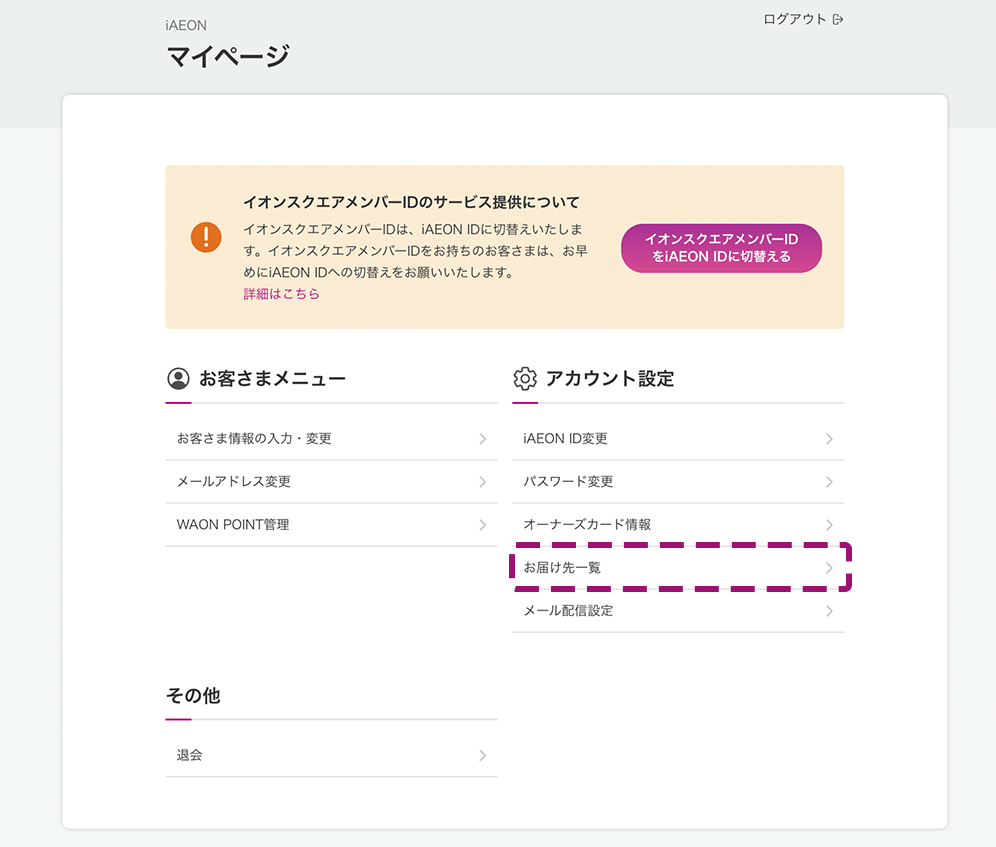
Task: Open オーナーズカード情報
Action: click(x=678, y=525)
